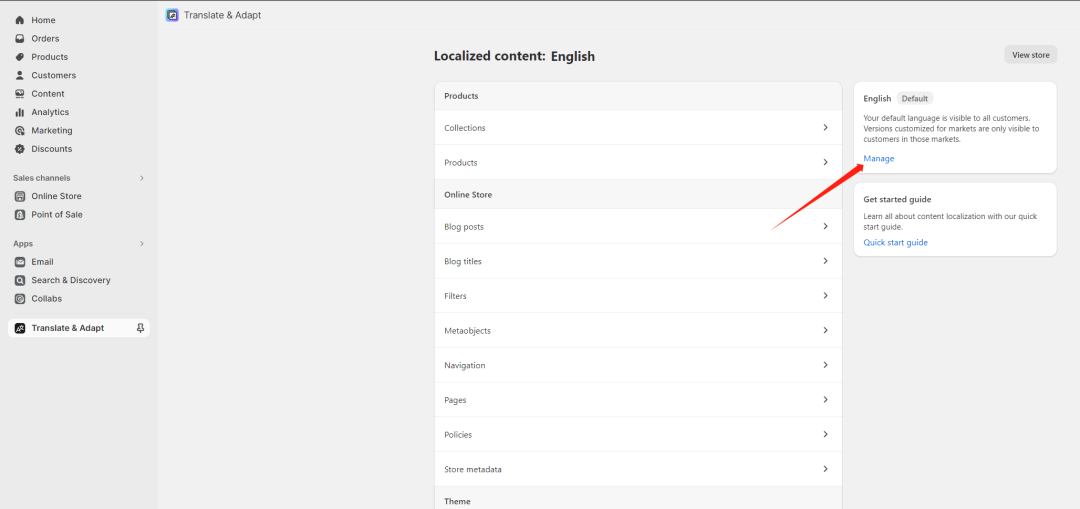Select the Blog titles list row label
The width and height of the screenshot is (1080, 509).
click(463, 261)
